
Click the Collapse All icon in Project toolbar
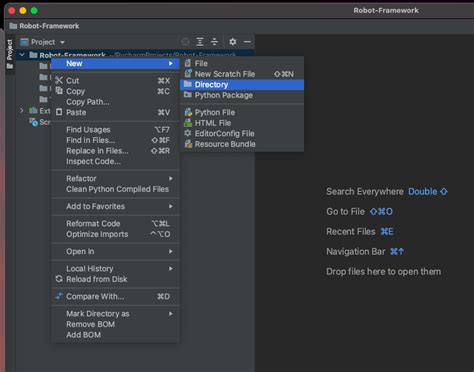[214, 42]
